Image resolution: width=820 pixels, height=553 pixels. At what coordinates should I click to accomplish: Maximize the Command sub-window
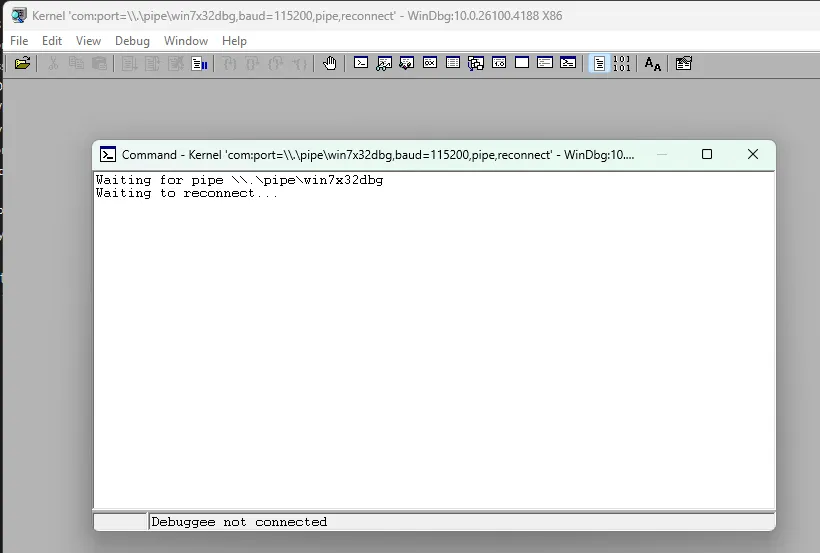(x=707, y=154)
